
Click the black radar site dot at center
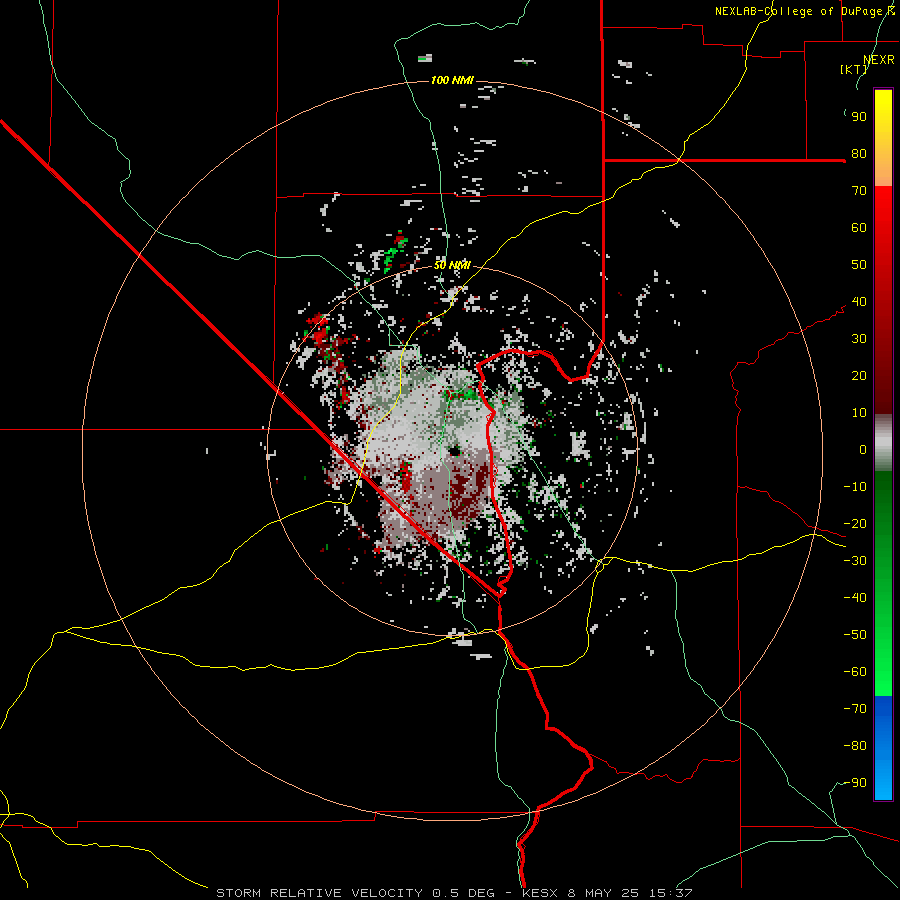(455, 451)
